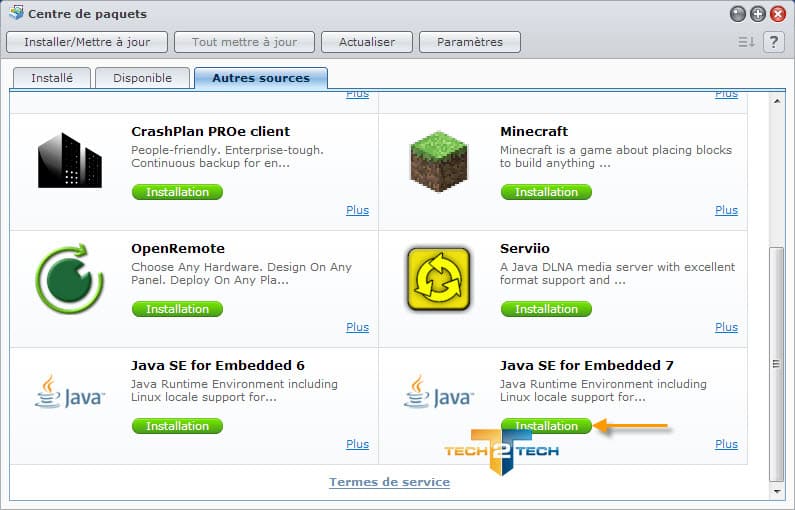795x510 pixels.
Task: Switch to the Disponible tab
Action: point(142,78)
